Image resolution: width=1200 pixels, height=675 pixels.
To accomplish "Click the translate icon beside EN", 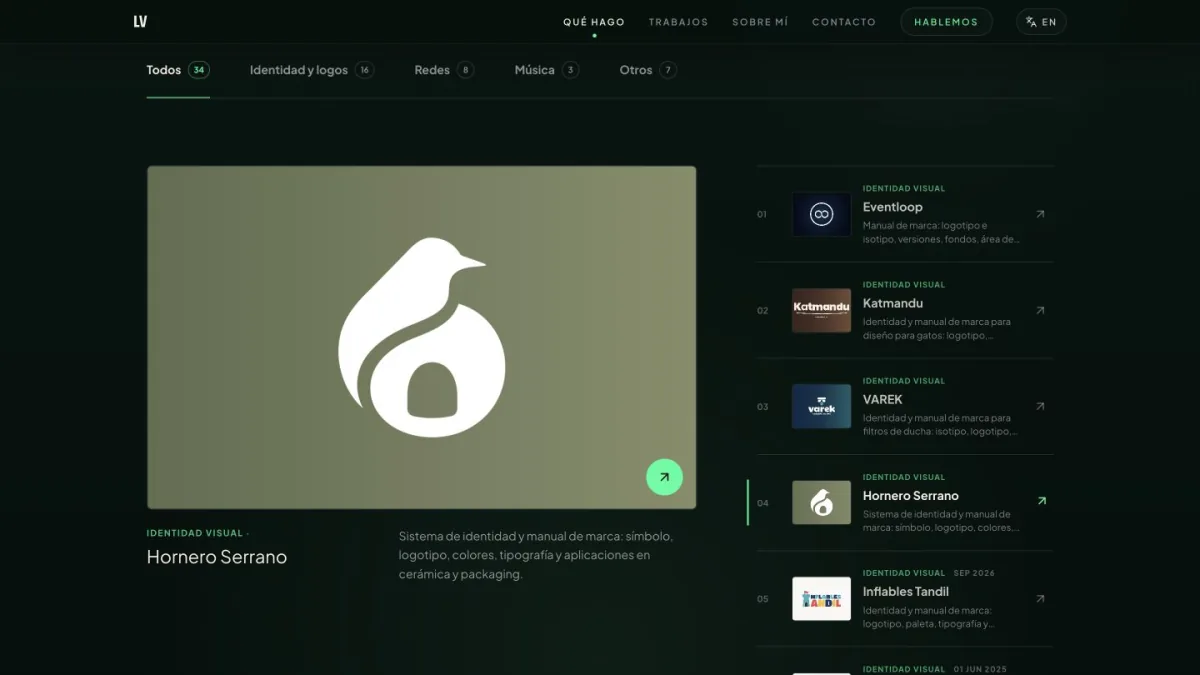I will click(1031, 22).
